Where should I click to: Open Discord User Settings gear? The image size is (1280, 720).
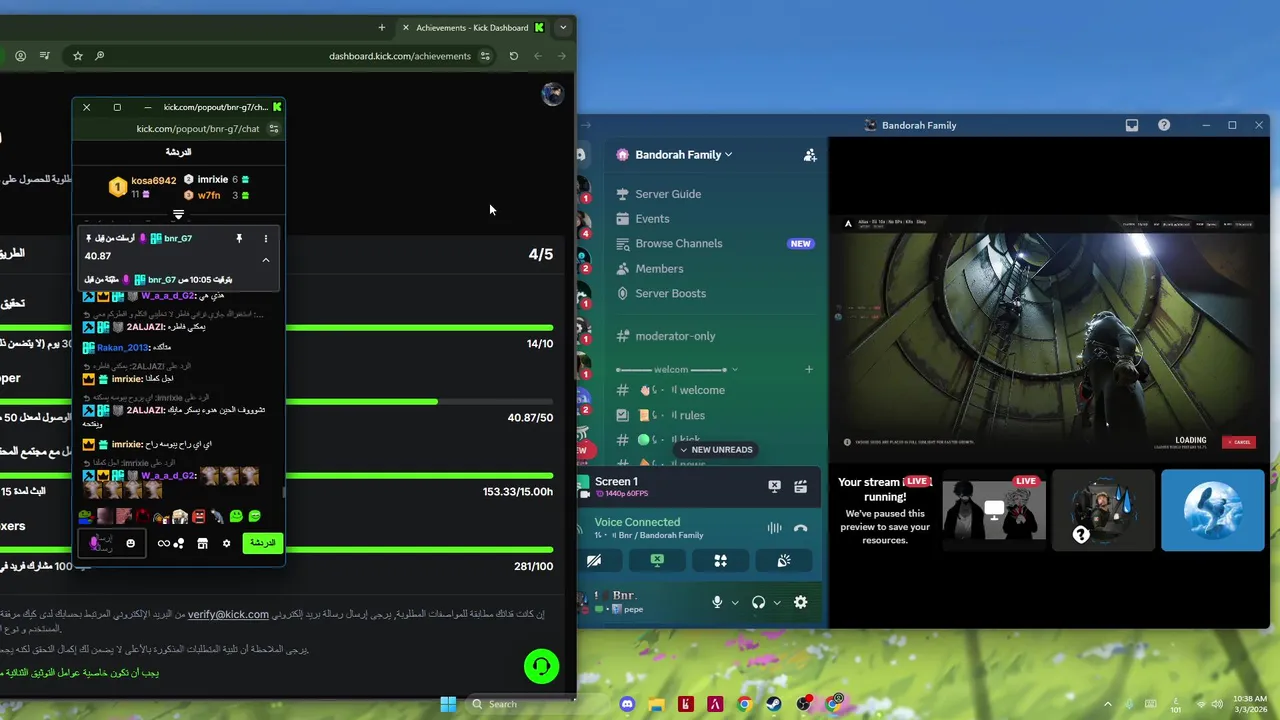click(800, 602)
